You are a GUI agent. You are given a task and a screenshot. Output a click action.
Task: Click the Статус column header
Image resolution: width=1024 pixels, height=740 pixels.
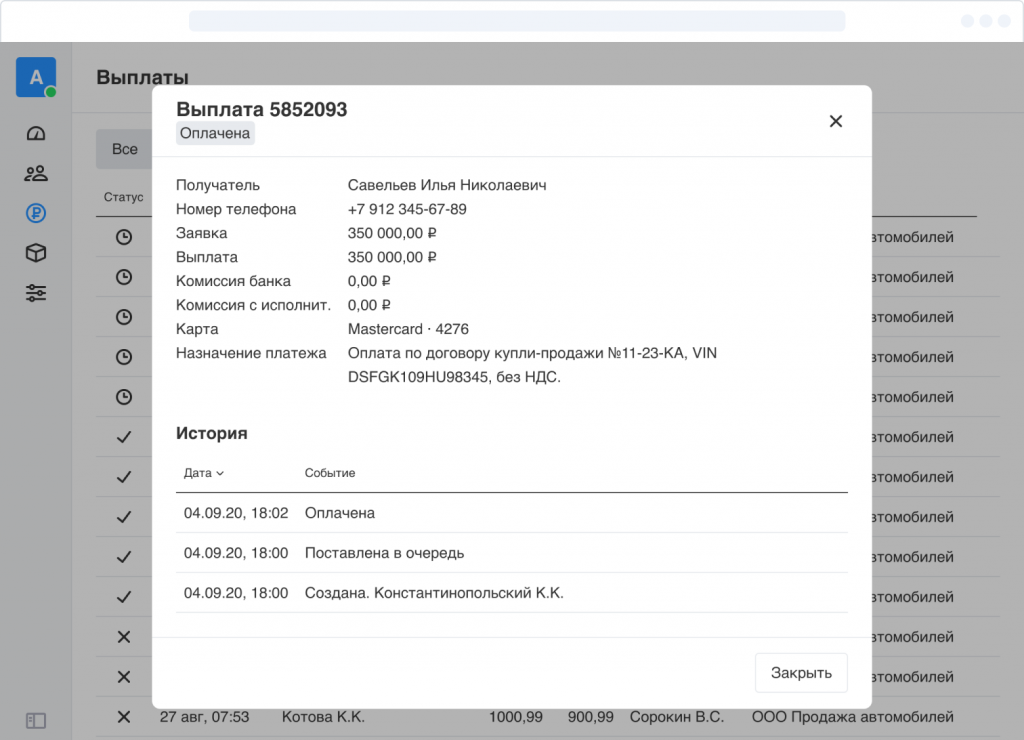[x=124, y=197]
